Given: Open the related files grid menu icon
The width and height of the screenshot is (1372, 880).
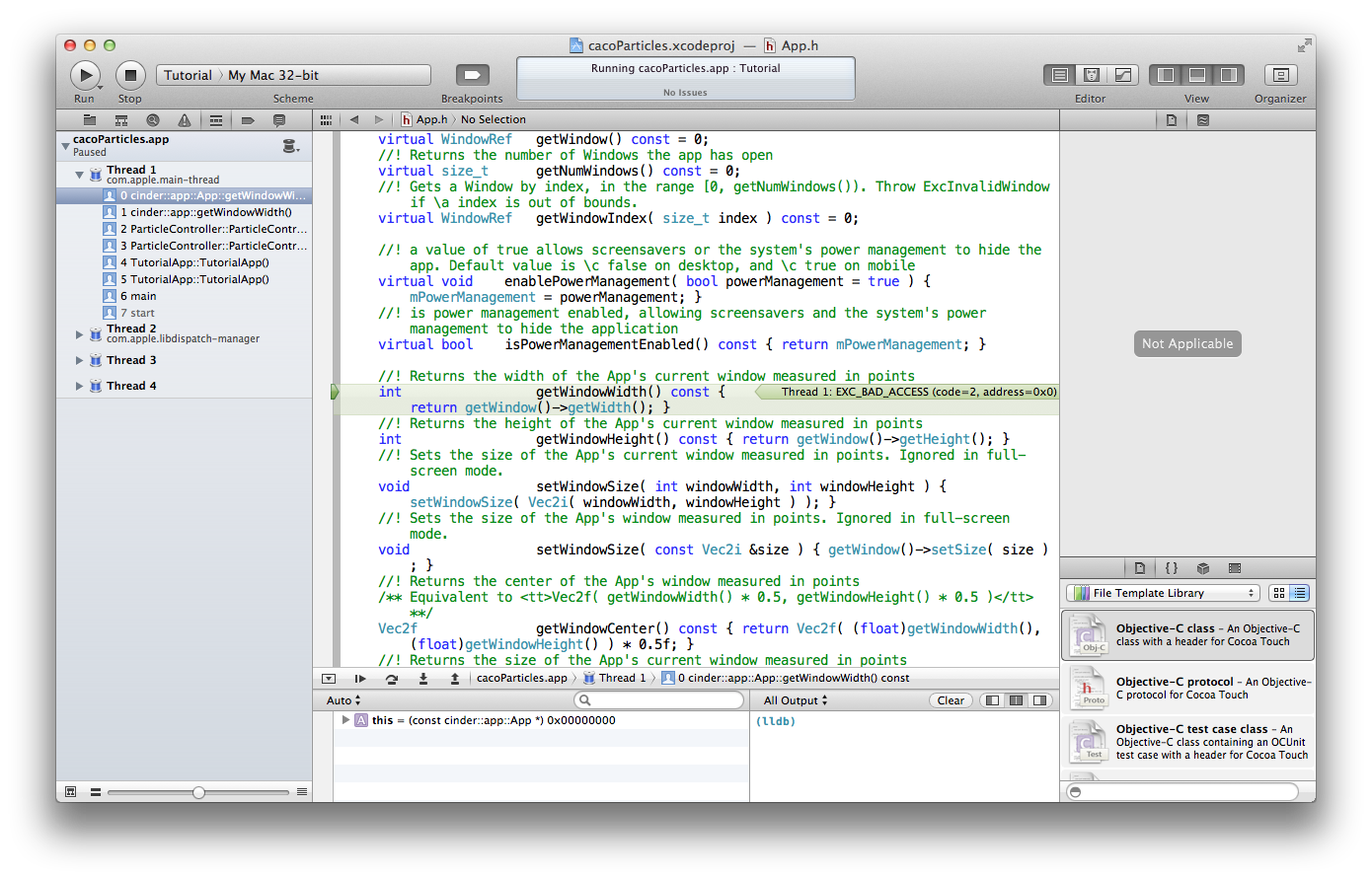Looking at the screenshot, I should [x=327, y=119].
